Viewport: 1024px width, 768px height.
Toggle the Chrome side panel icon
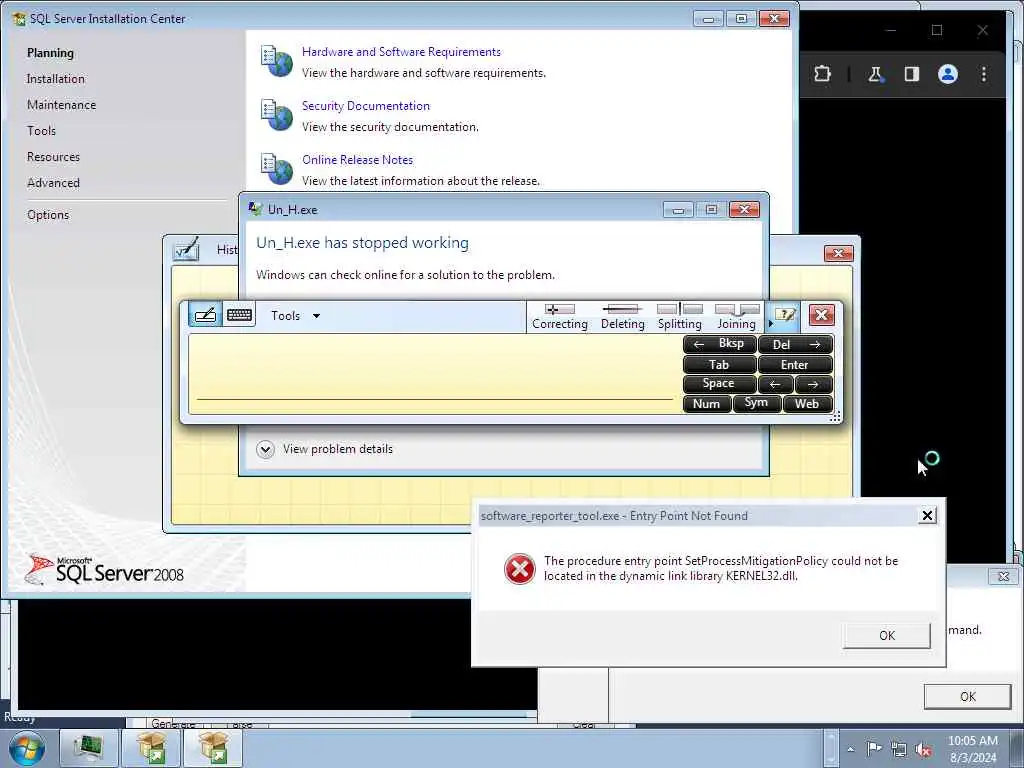pyautogui.click(x=912, y=74)
